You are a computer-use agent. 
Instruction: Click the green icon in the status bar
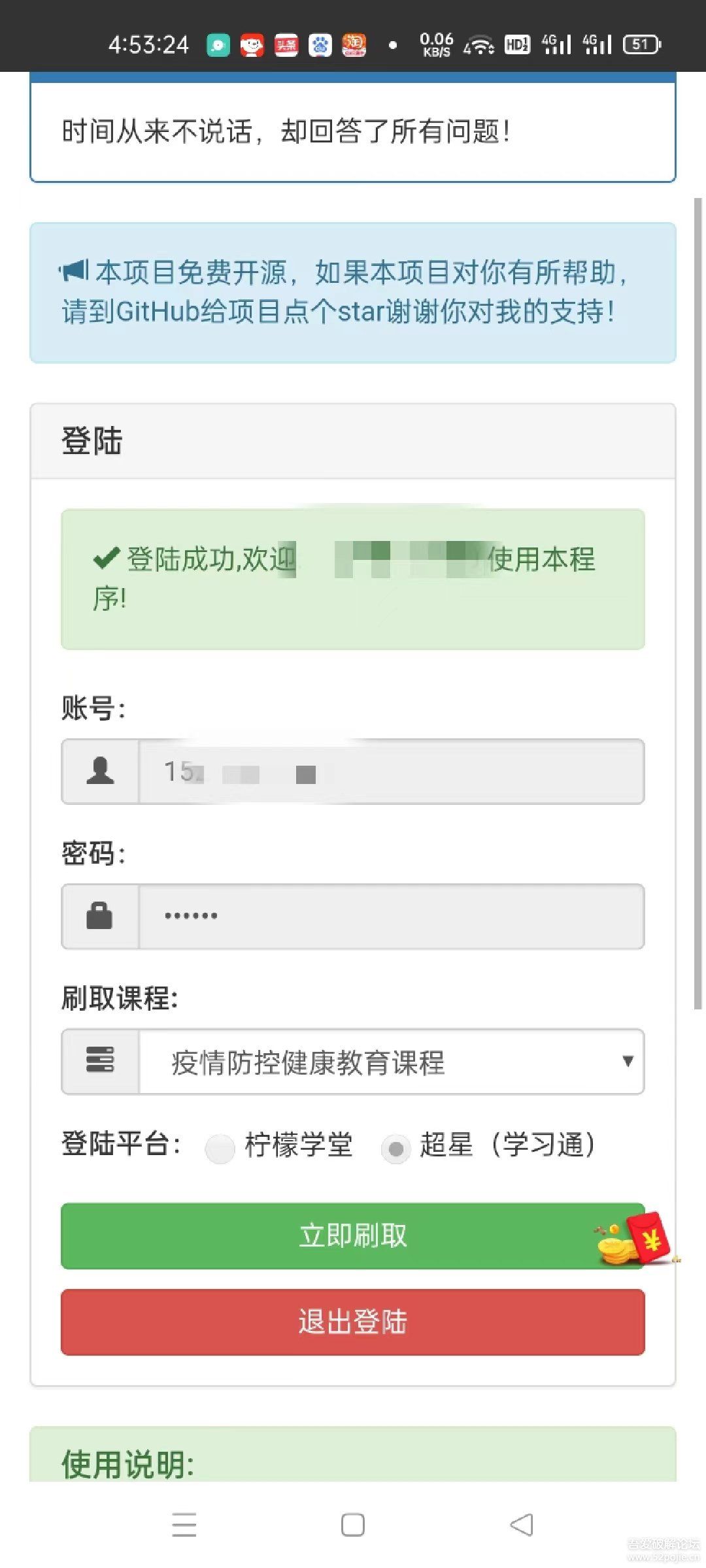[x=216, y=44]
